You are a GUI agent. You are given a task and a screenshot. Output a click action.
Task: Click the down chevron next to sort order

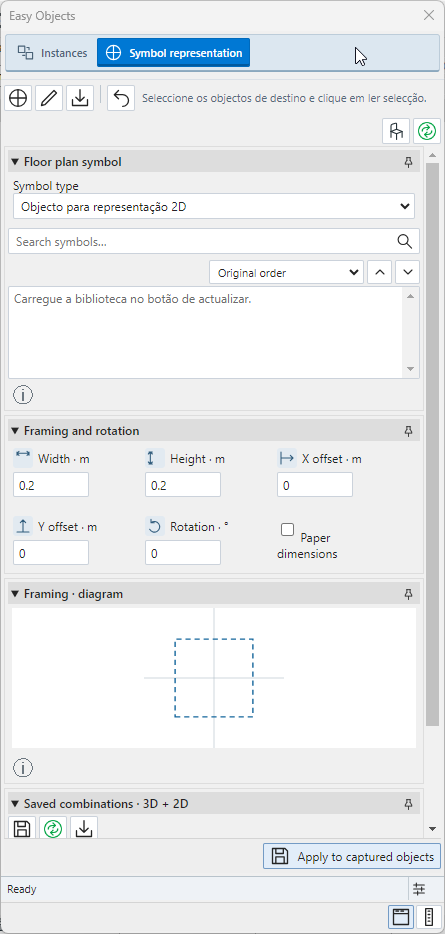[x=407, y=273]
